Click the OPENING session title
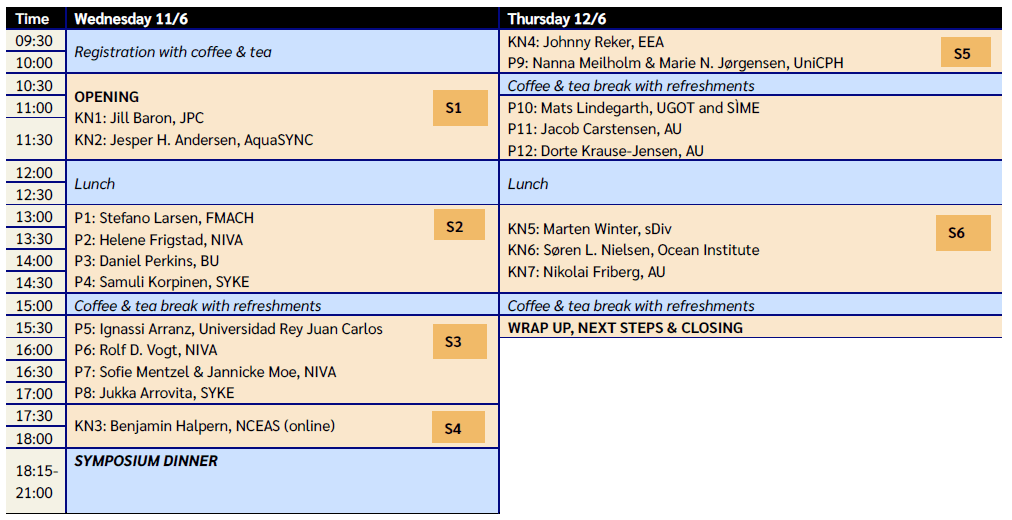Screen dimensions: 1012x520 click(x=107, y=97)
